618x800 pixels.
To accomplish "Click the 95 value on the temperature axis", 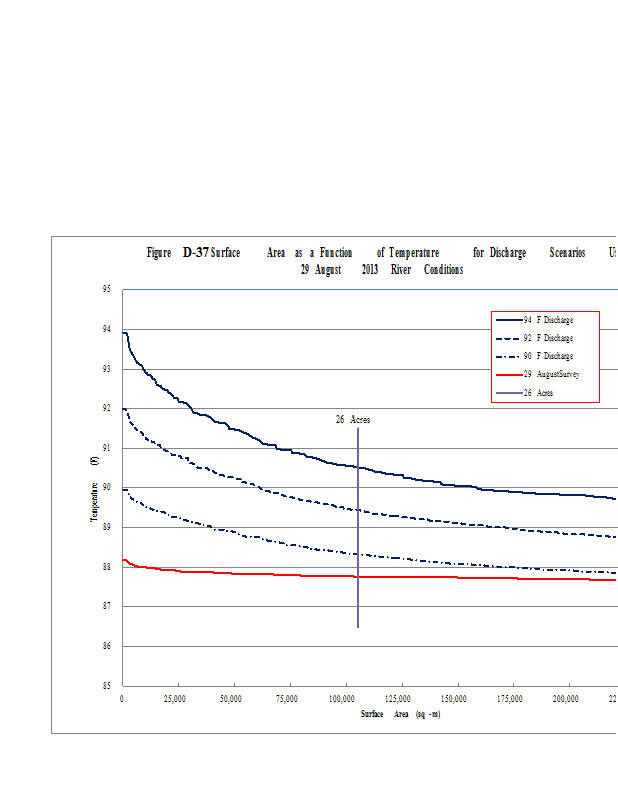I will [106, 290].
